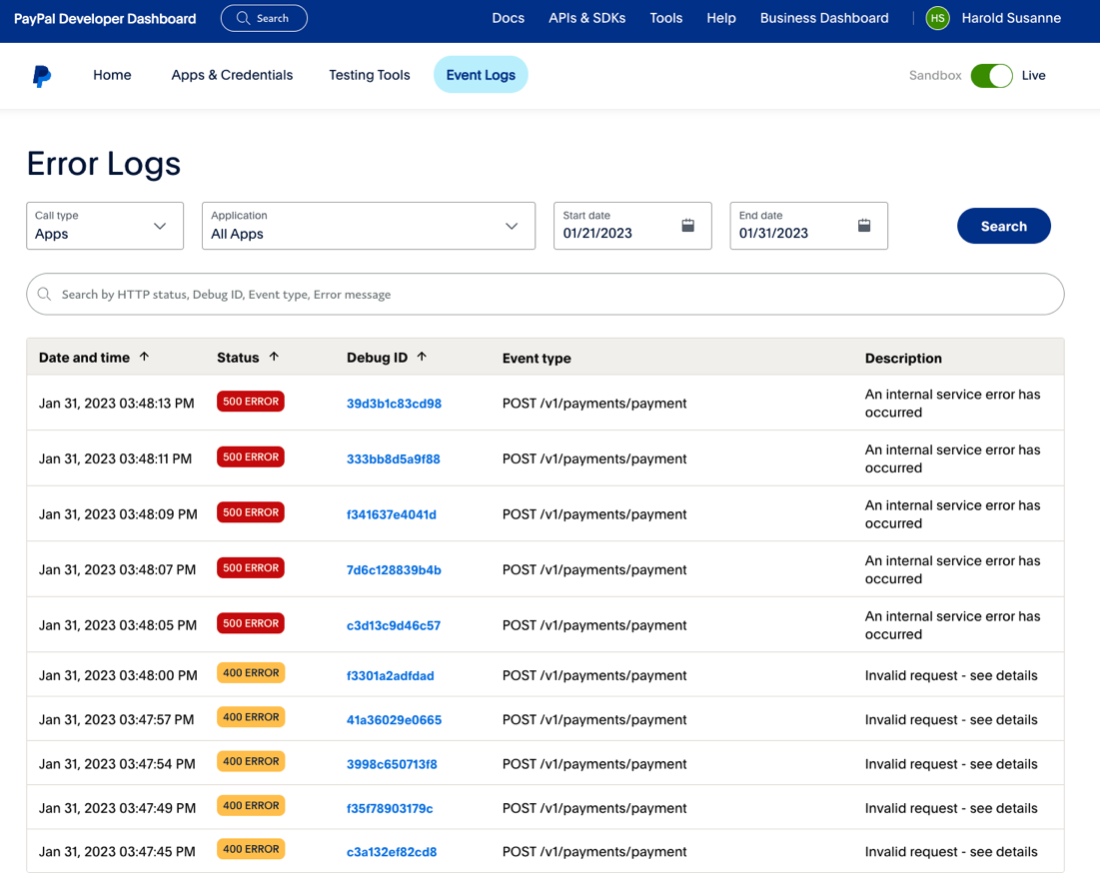The height and width of the screenshot is (889, 1100).
Task: Click 500 ERROR badge at 03:48:13 PM
Action: click(x=250, y=401)
